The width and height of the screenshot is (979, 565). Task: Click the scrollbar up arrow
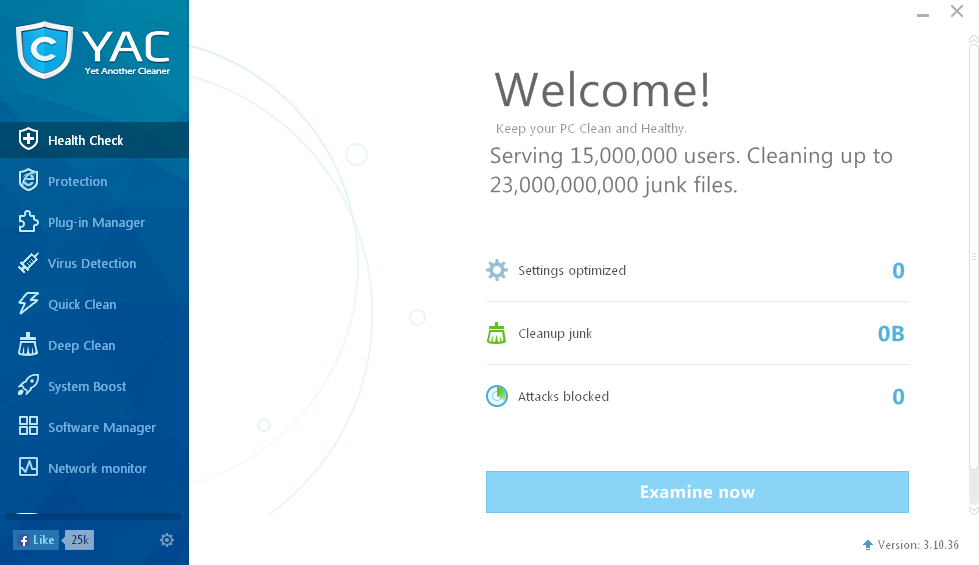pos(973,39)
